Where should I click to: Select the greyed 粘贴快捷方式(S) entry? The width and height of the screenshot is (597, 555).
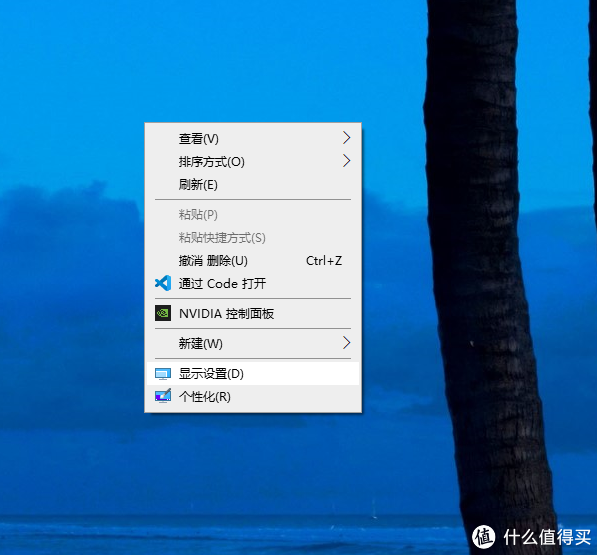[253, 238]
